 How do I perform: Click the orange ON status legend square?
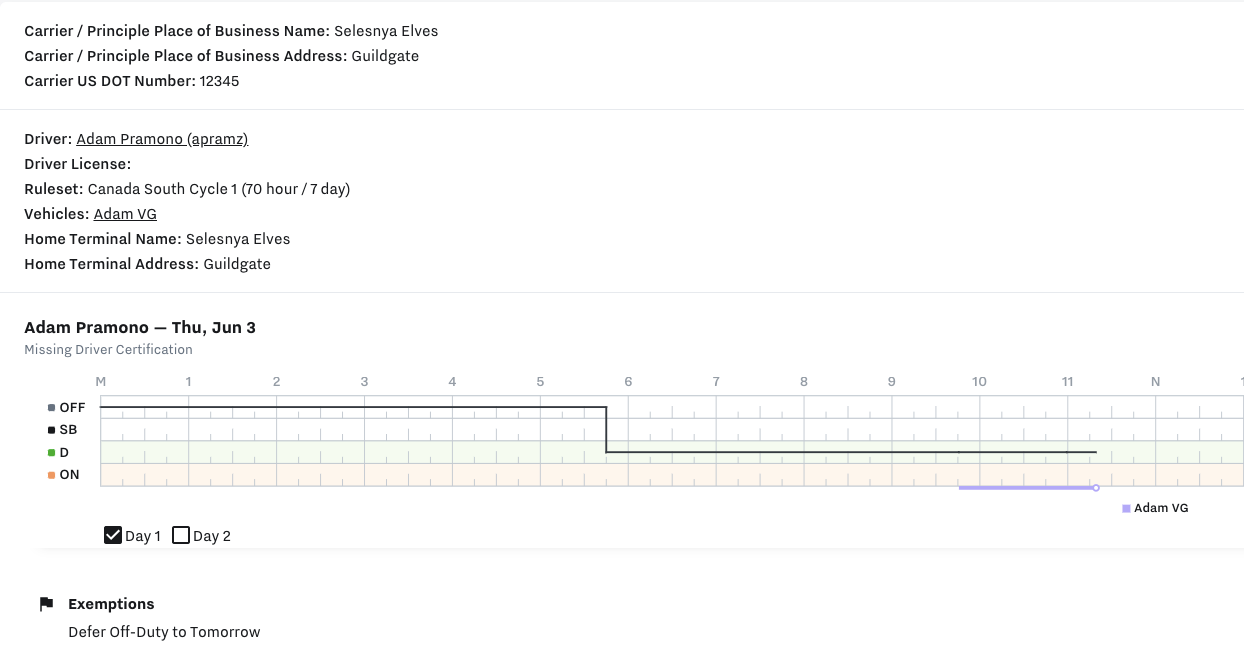pos(52,475)
